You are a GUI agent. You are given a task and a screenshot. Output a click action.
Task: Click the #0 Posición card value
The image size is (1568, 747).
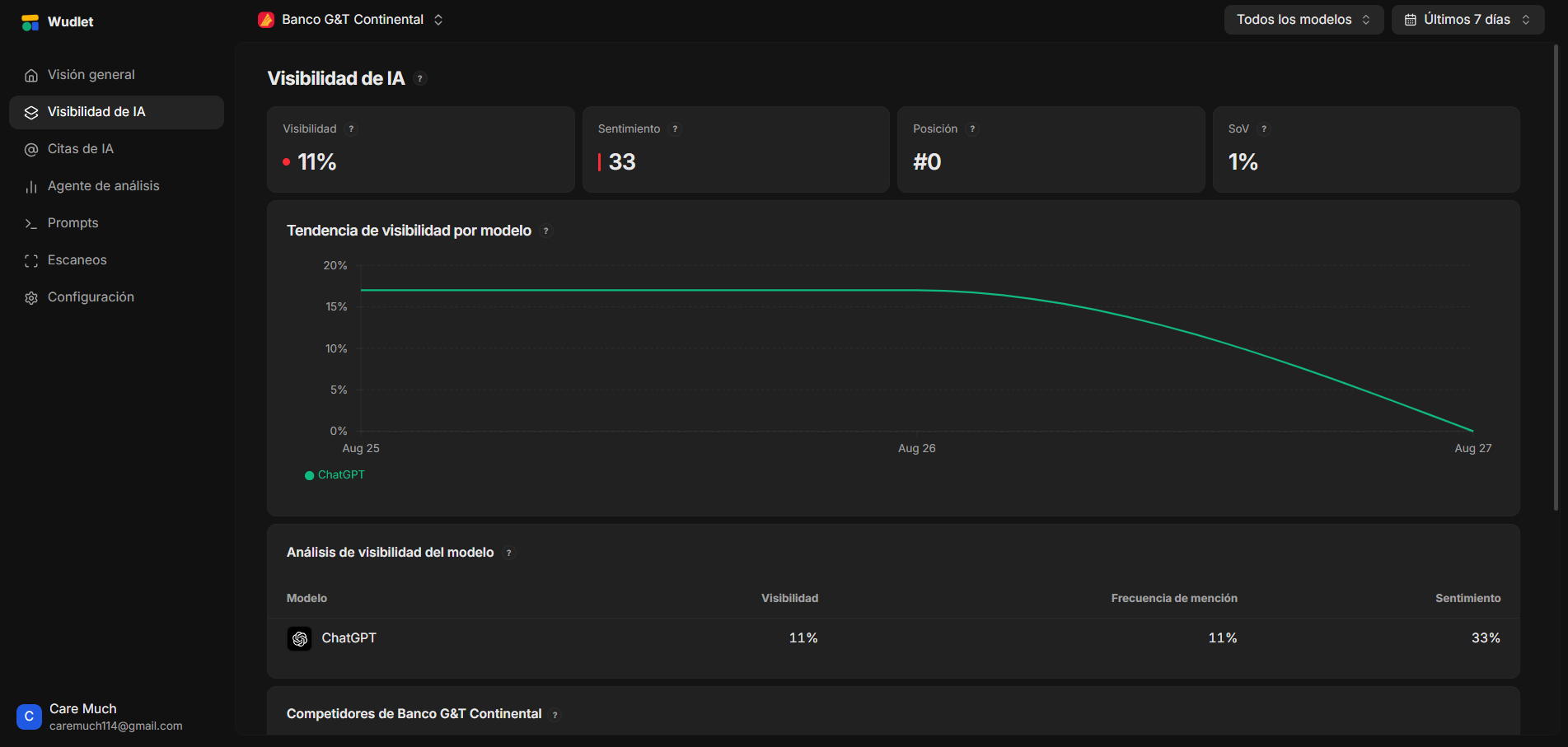click(x=927, y=162)
